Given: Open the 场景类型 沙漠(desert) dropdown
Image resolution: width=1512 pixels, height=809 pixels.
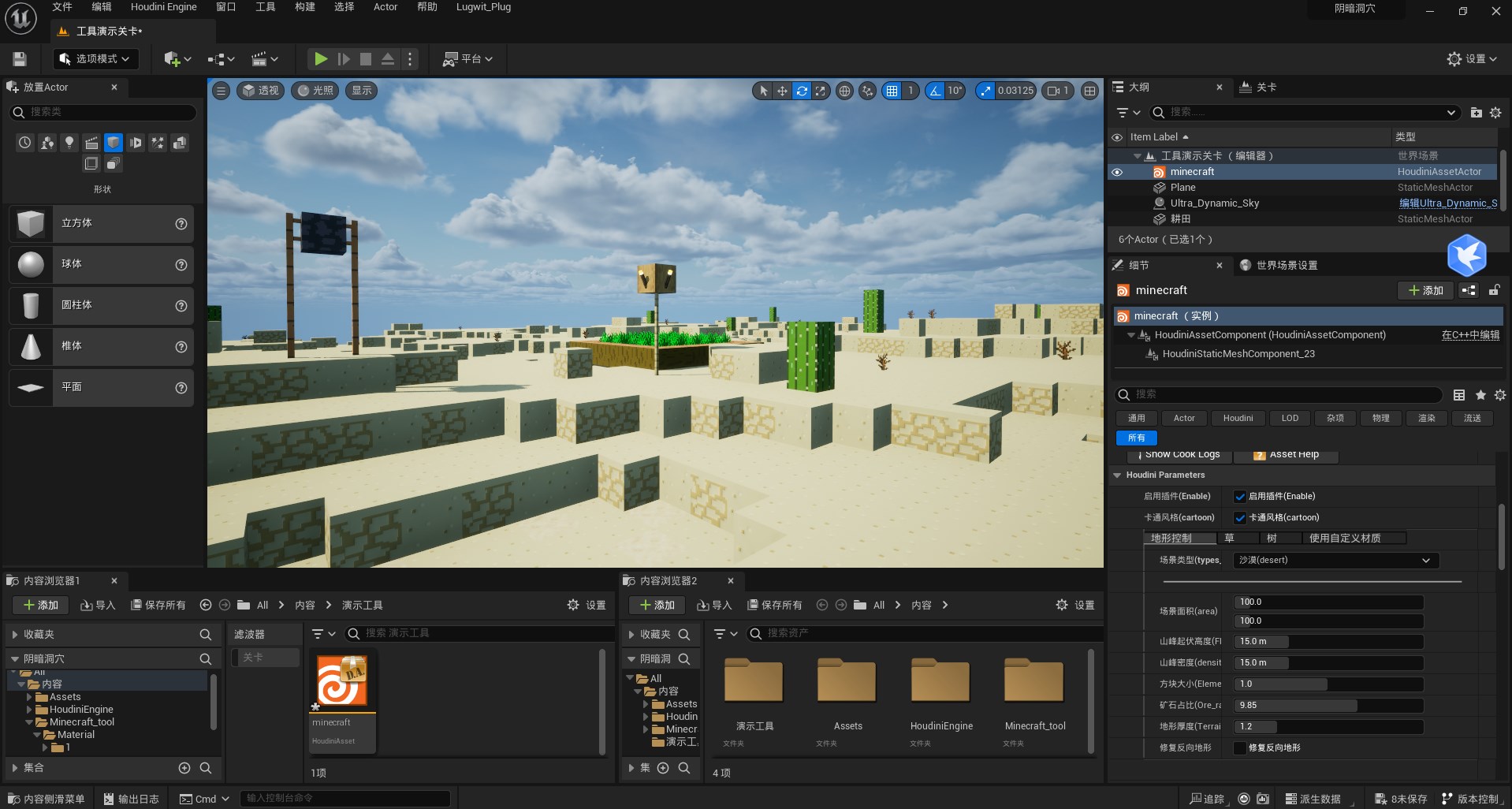Looking at the screenshot, I should (1335, 561).
